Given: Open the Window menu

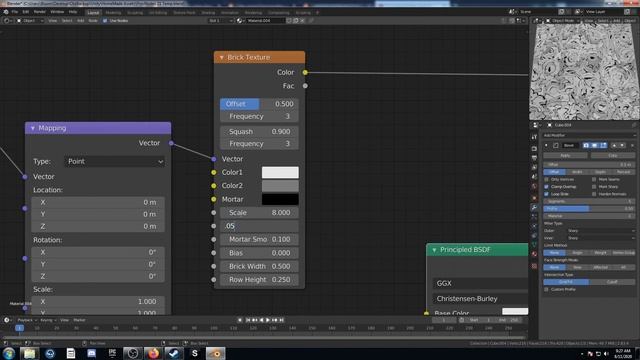Looking at the screenshot, I should point(57,12).
